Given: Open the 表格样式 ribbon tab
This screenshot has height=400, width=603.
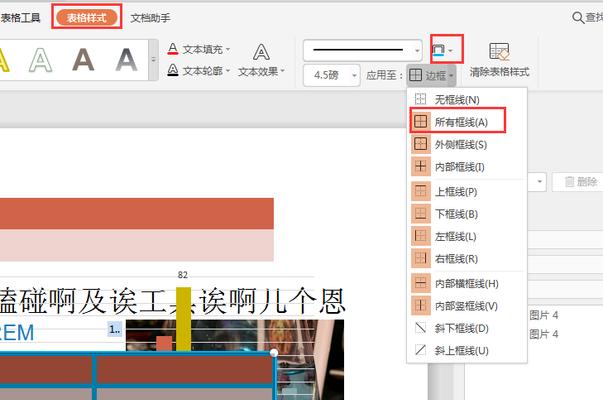Looking at the screenshot, I should (87, 17).
